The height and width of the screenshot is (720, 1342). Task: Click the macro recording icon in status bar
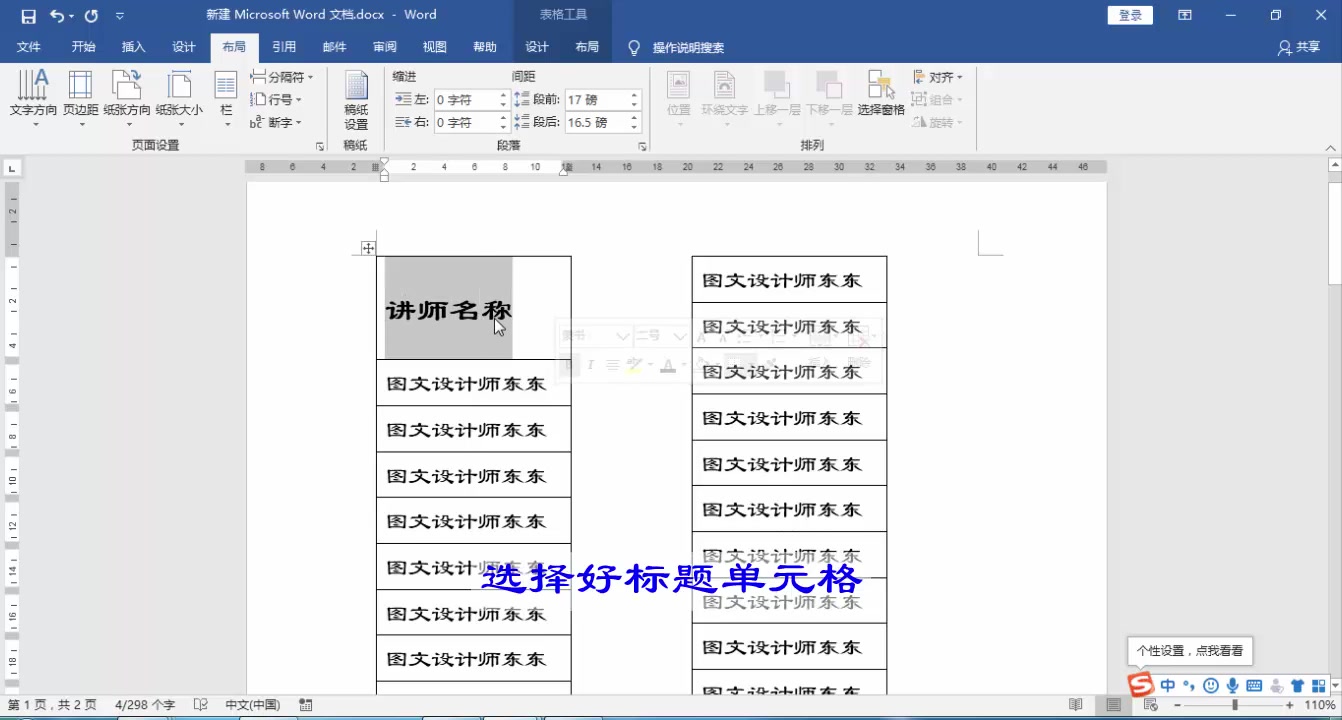coord(306,705)
